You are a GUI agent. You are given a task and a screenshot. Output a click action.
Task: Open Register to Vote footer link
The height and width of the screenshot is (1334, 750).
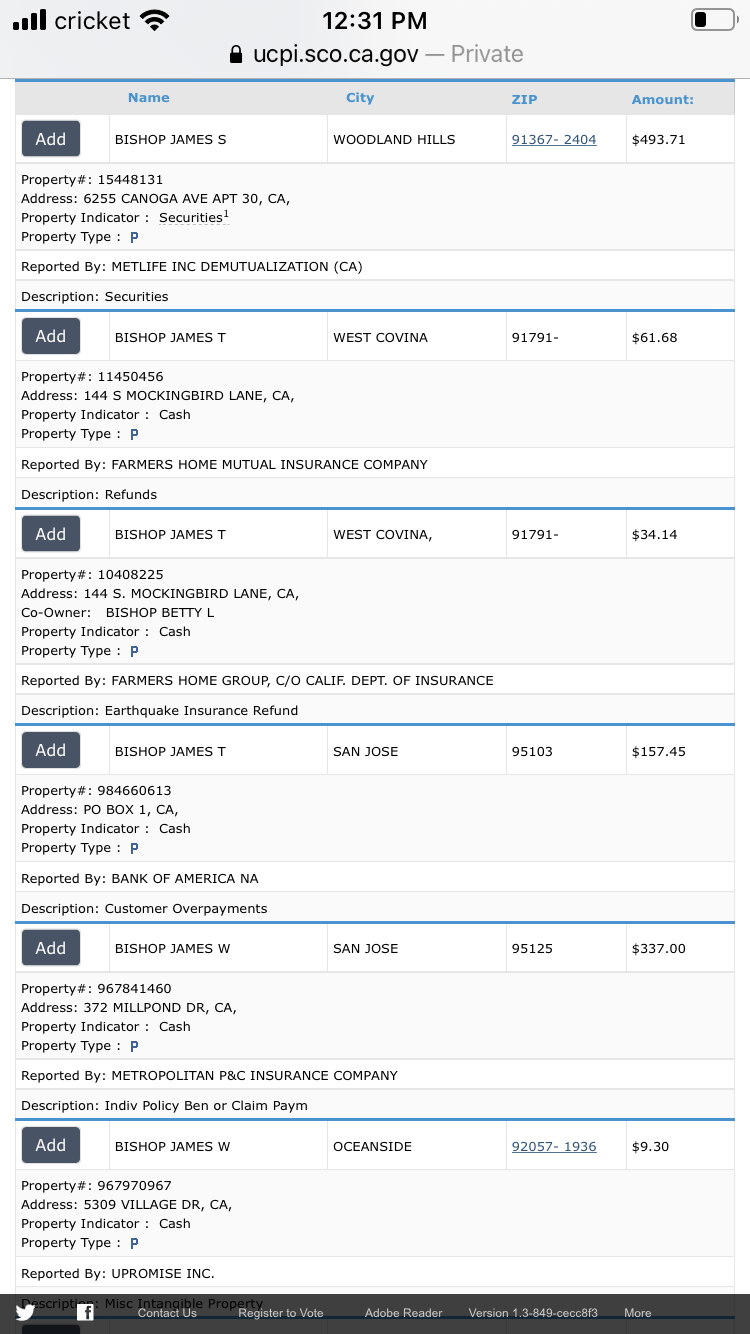[x=281, y=1313]
